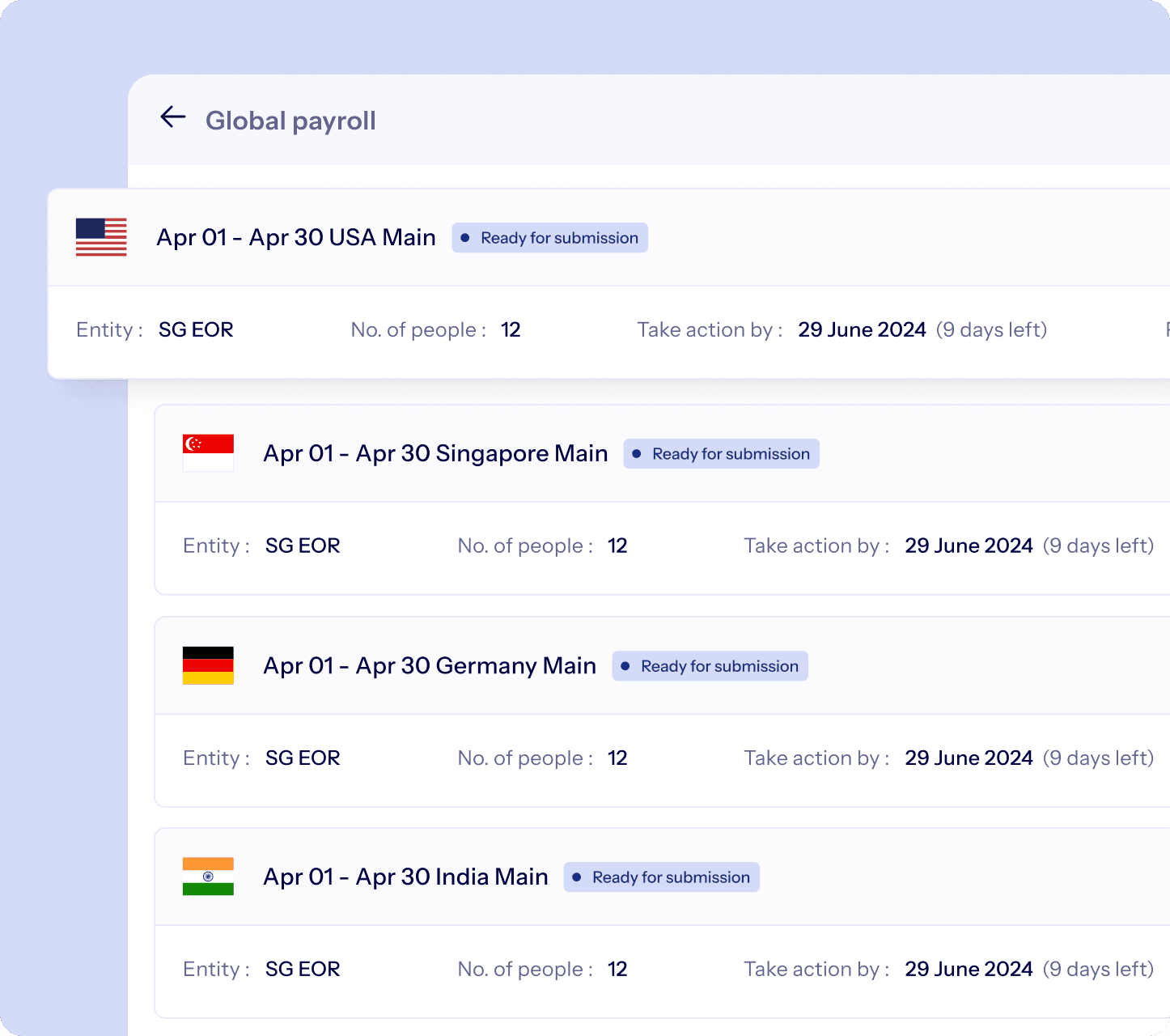Image resolution: width=1170 pixels, height=1036 pixels.
Task: Click the No. of people value 12 for Germany
Action: [617, 758]
